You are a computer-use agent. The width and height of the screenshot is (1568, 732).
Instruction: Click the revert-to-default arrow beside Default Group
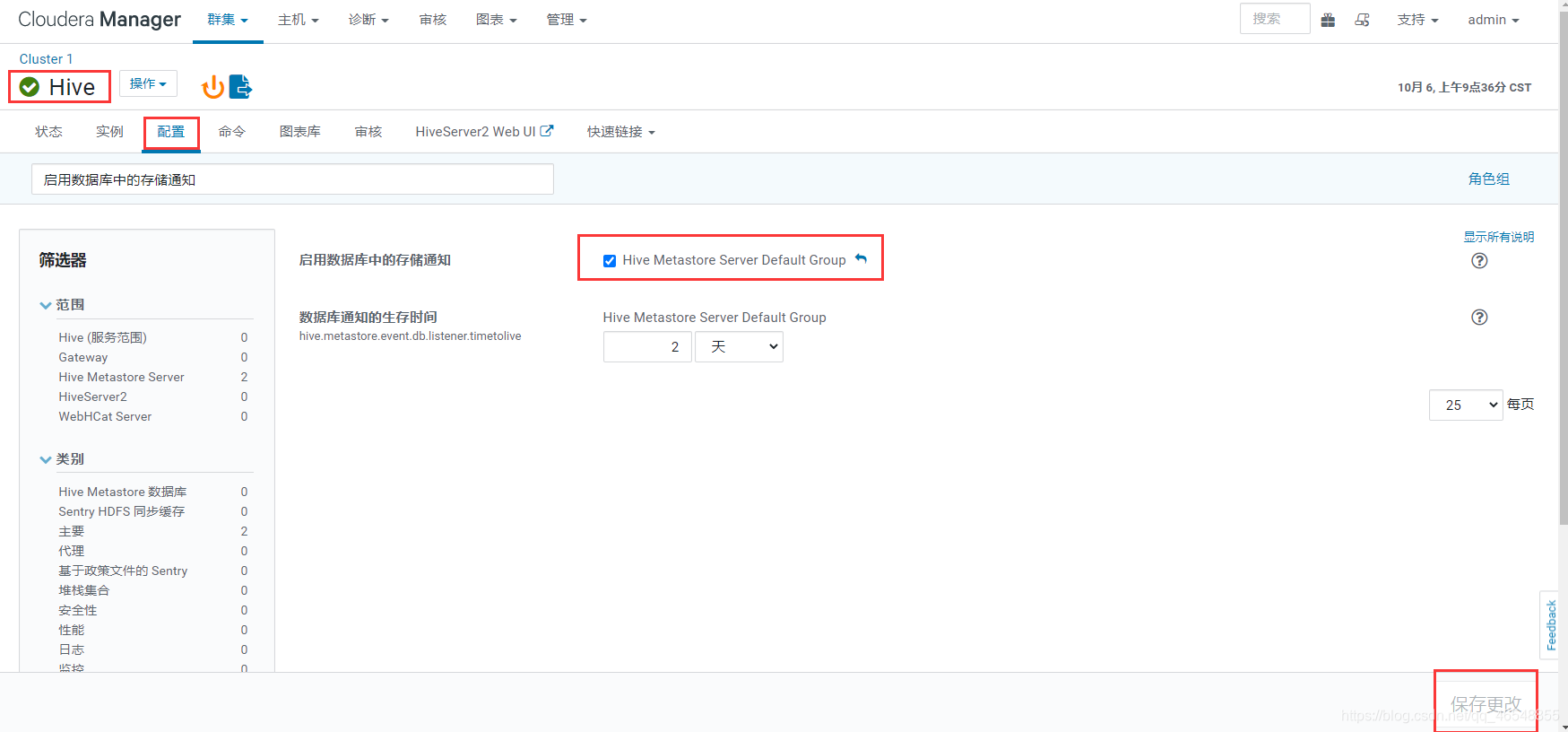coord(861,259)
